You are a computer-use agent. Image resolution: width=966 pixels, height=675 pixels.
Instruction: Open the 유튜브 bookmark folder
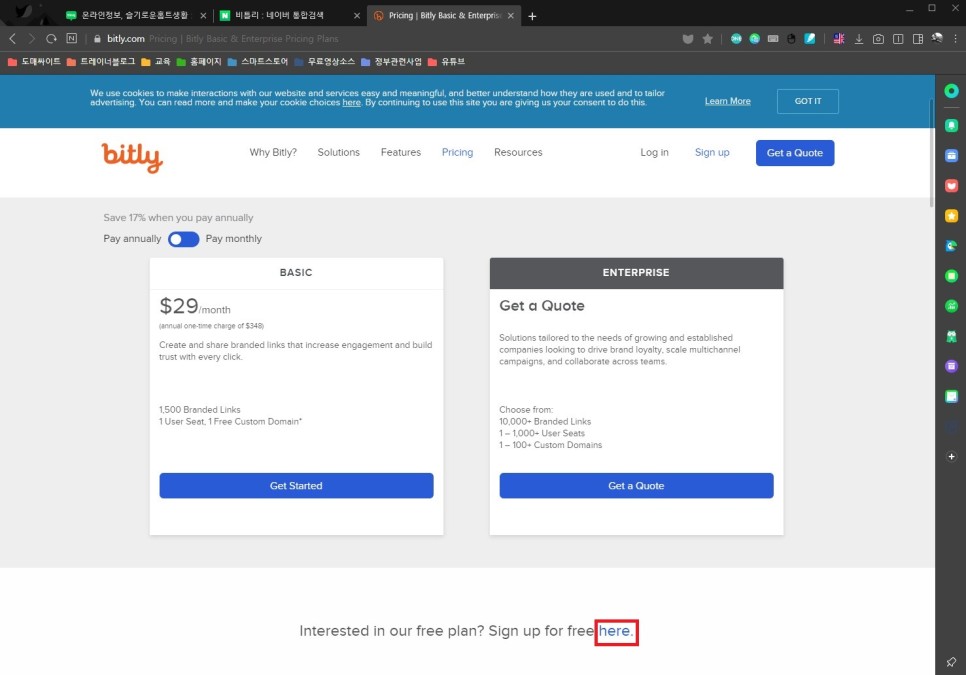pyautogui.click(x=446, y=62)
